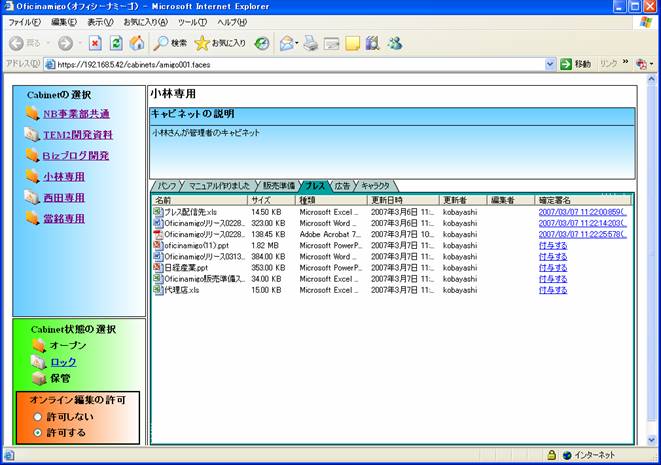Choose オープン cabinet state
Viewport: 661px width, 465px height.
coord(67,345)
